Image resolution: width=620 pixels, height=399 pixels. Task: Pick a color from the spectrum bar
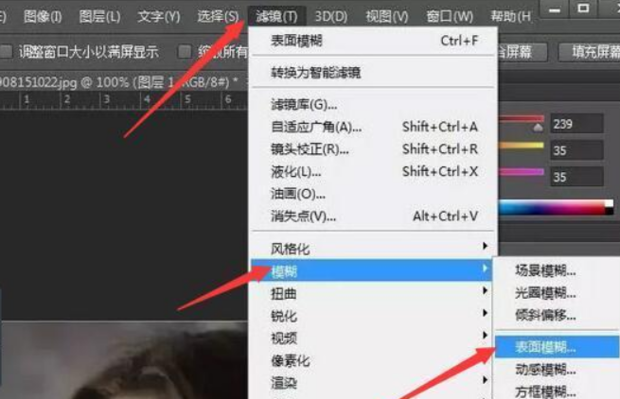[x=556, y=208]
